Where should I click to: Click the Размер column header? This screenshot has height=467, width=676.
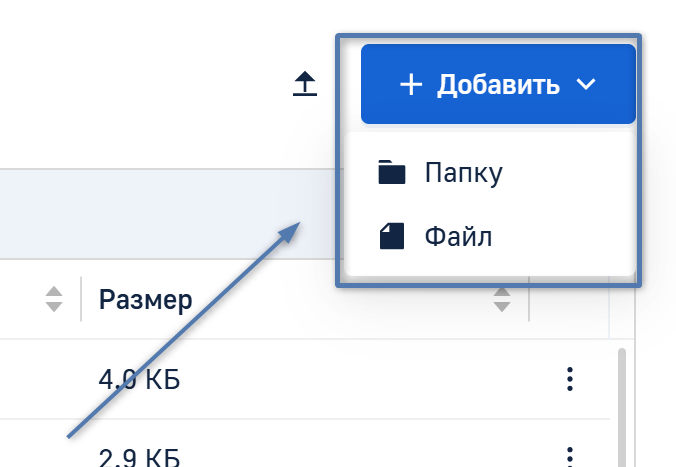point(146,300)
